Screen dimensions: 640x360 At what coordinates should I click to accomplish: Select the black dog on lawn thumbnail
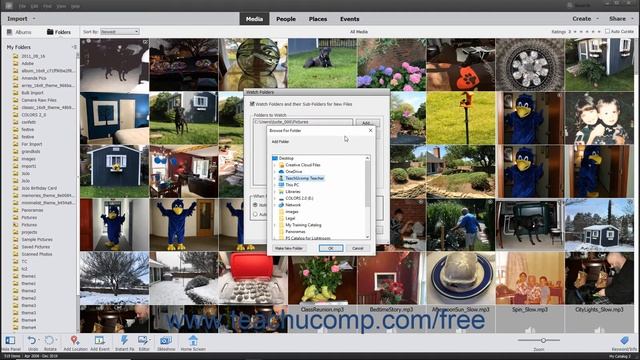[322, 64]
